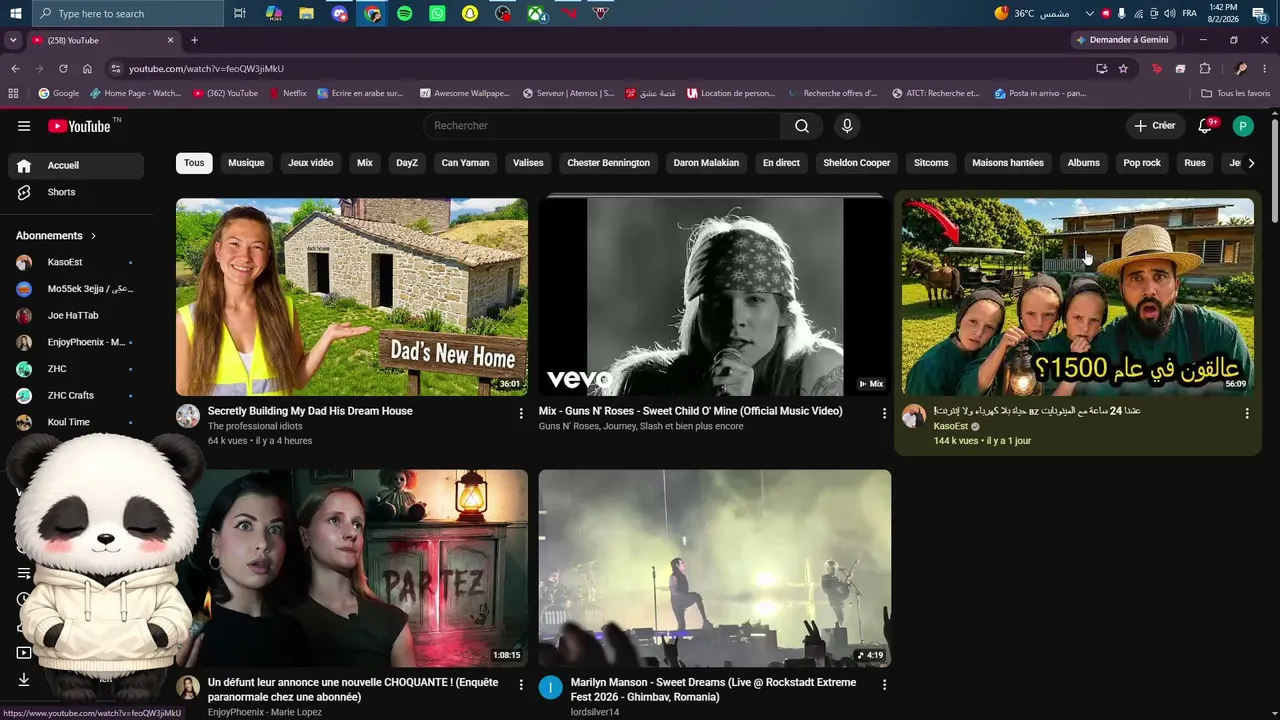Open the volume control in the system tray

tap(1170, 13)
